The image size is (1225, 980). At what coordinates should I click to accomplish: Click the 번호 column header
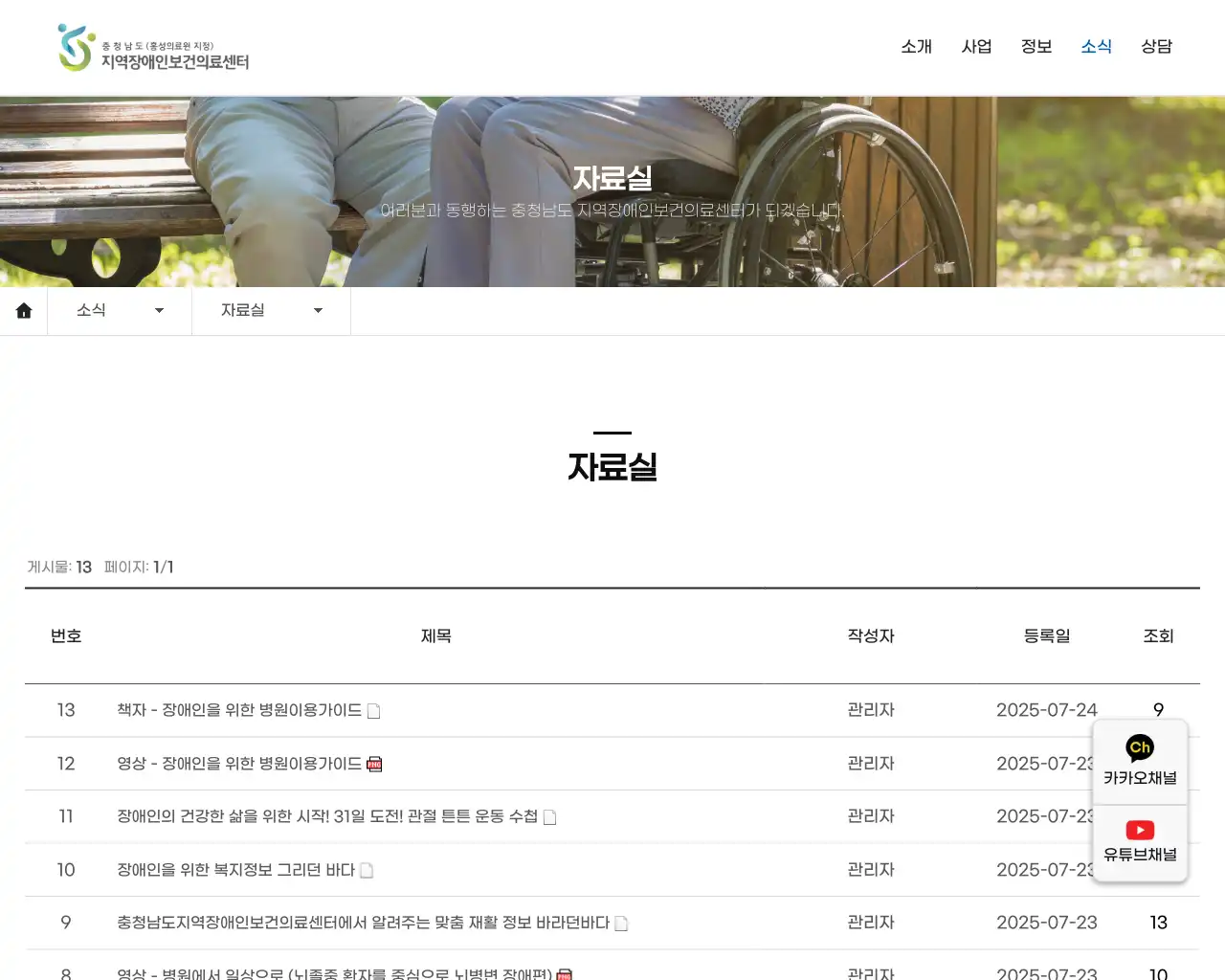pos(66,636)
